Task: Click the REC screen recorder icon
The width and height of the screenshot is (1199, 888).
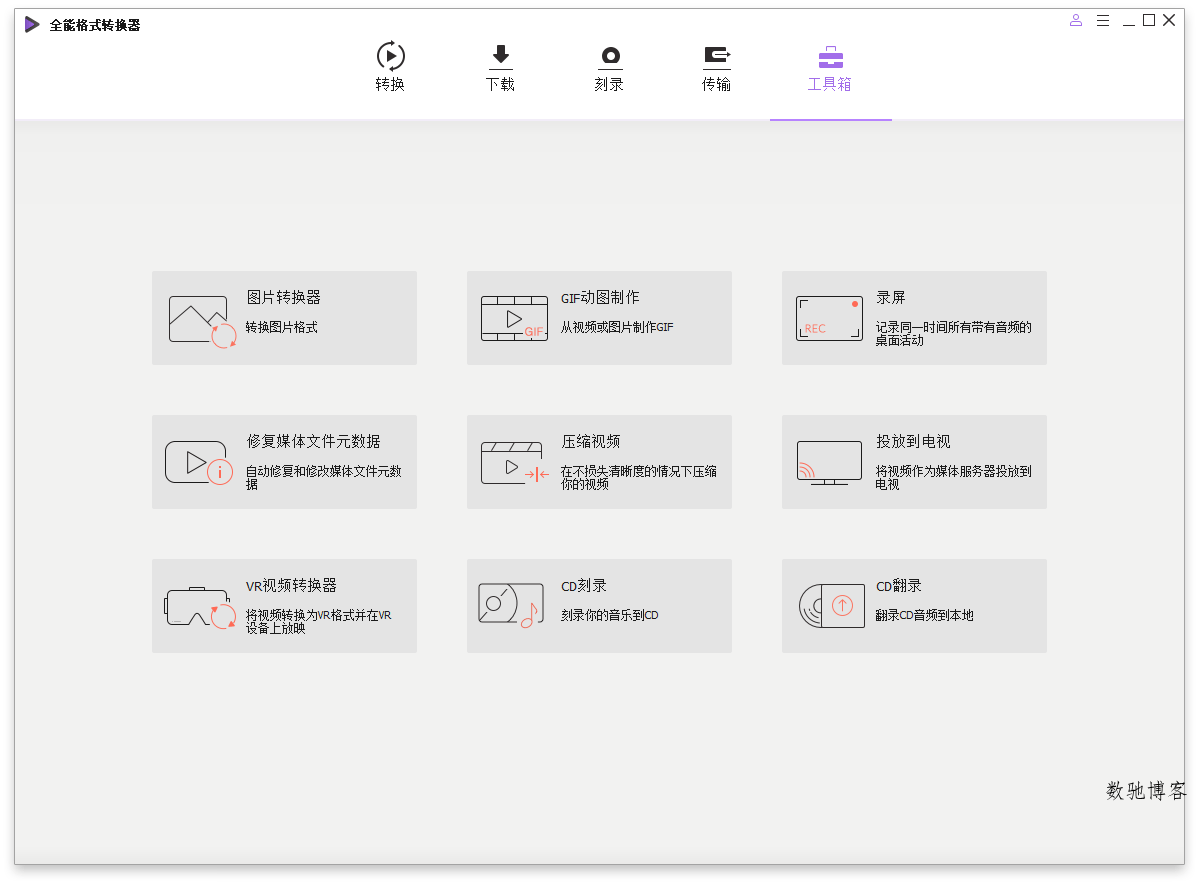Action: coord(830,318)
